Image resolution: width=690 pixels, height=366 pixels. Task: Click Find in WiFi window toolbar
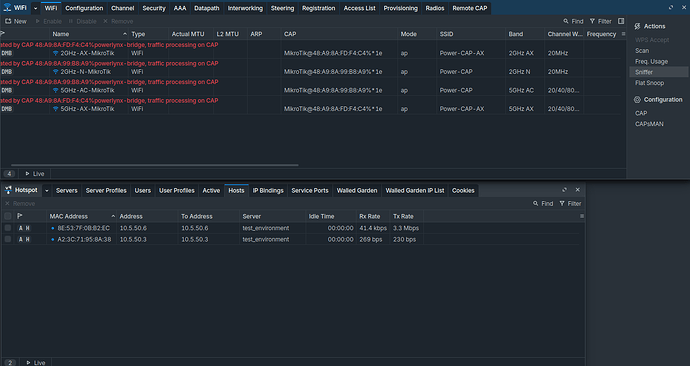pos(573,21)
